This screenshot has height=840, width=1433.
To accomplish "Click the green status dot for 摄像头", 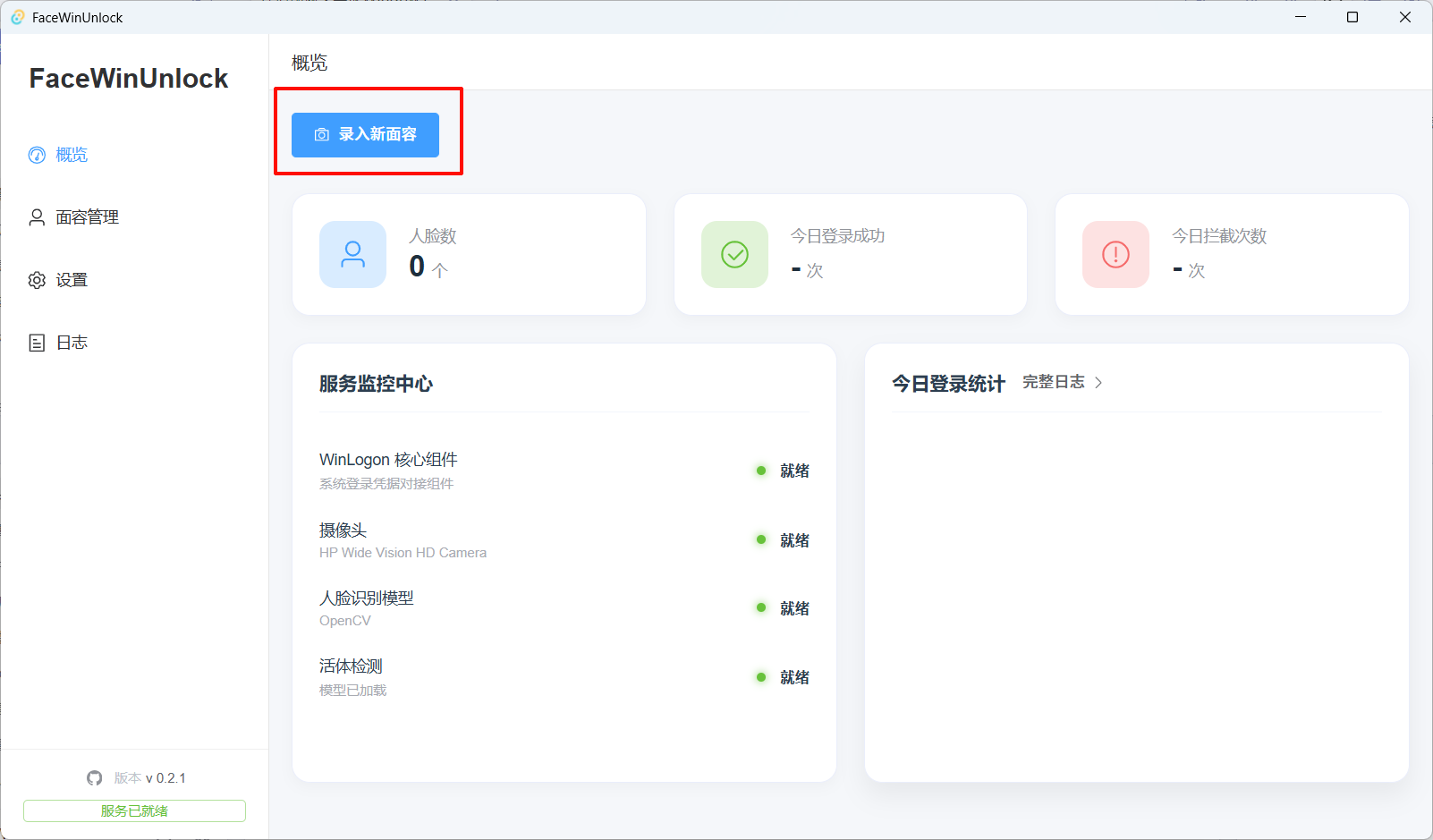I will click(x=761, y=539).
